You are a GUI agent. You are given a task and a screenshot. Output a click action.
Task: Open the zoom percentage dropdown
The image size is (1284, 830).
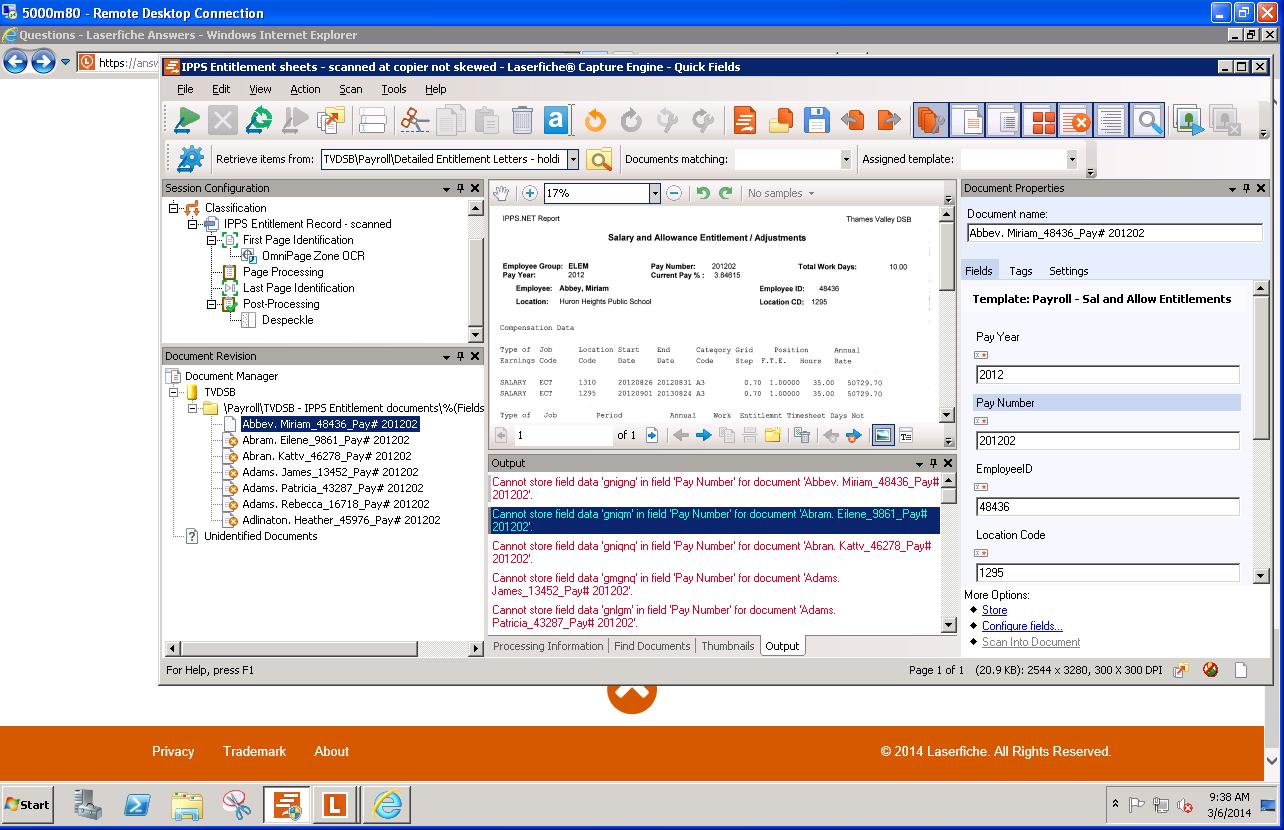[x=655, y=193]
